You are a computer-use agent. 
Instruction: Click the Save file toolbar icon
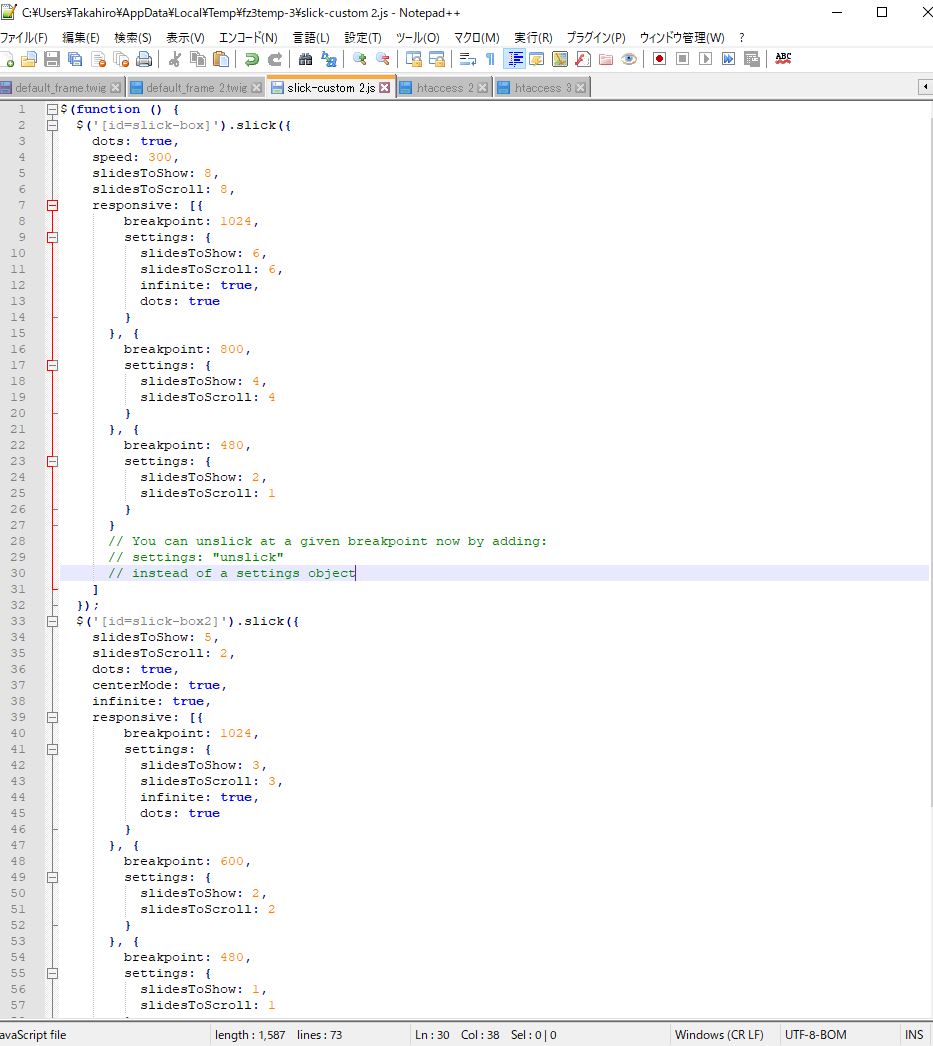tap(52, 60)
